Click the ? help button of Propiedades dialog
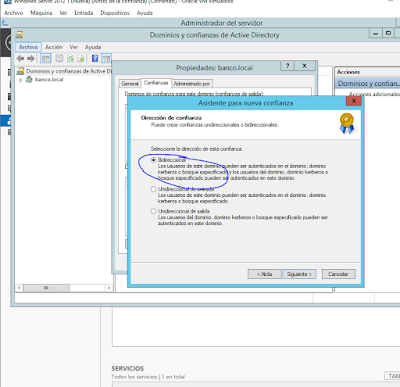The height and width of the screenshot is (387, 400). coord(287,66)
